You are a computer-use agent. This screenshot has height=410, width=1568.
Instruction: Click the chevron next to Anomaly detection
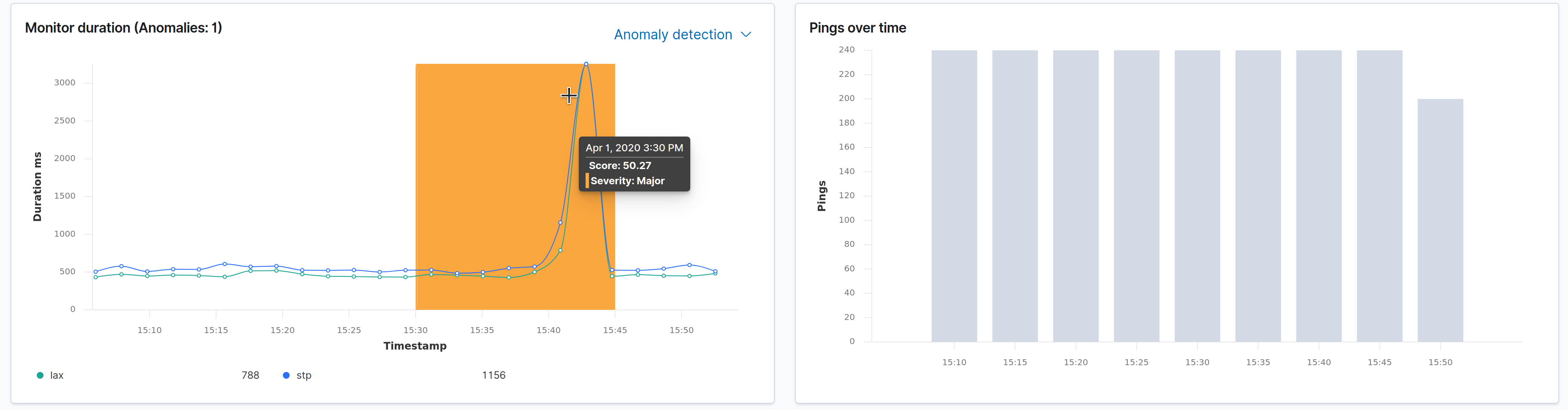pyautogui.click(x=747, y=35)
